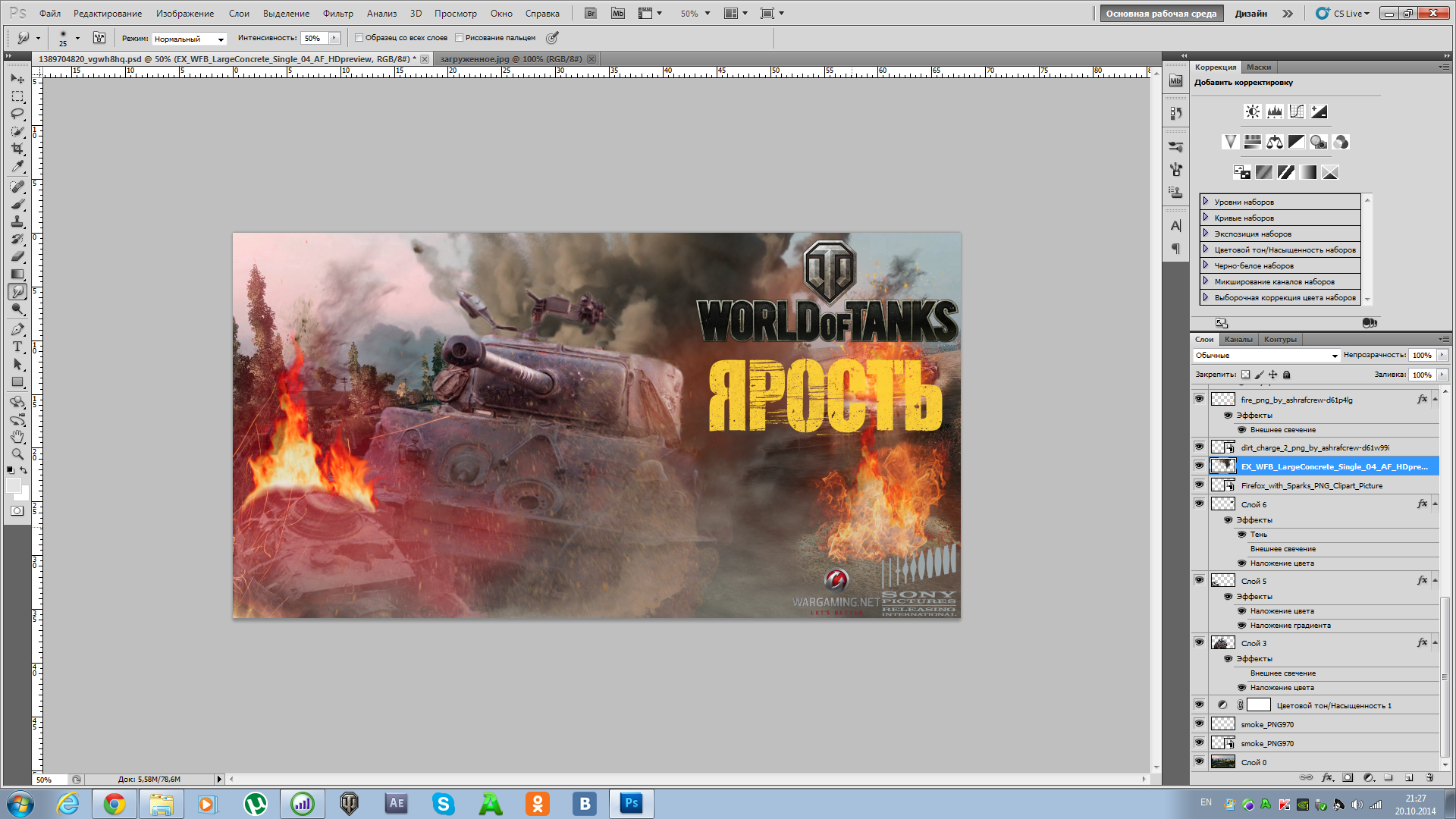Open the Фильтр menu
The height and width of the screenshot is (819, 1456).
338,14
